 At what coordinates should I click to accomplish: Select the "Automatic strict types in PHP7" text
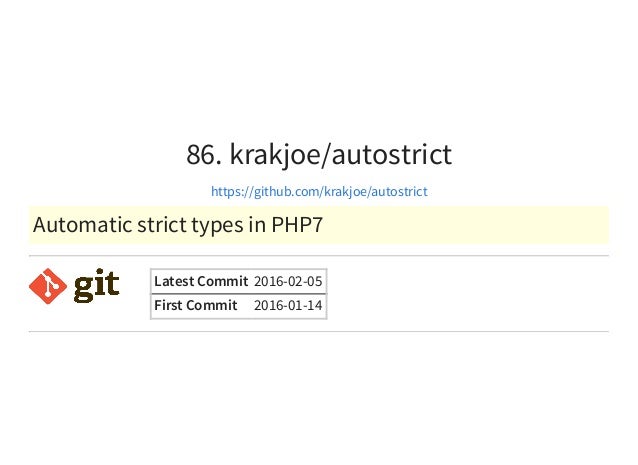[x=178, y=225]
